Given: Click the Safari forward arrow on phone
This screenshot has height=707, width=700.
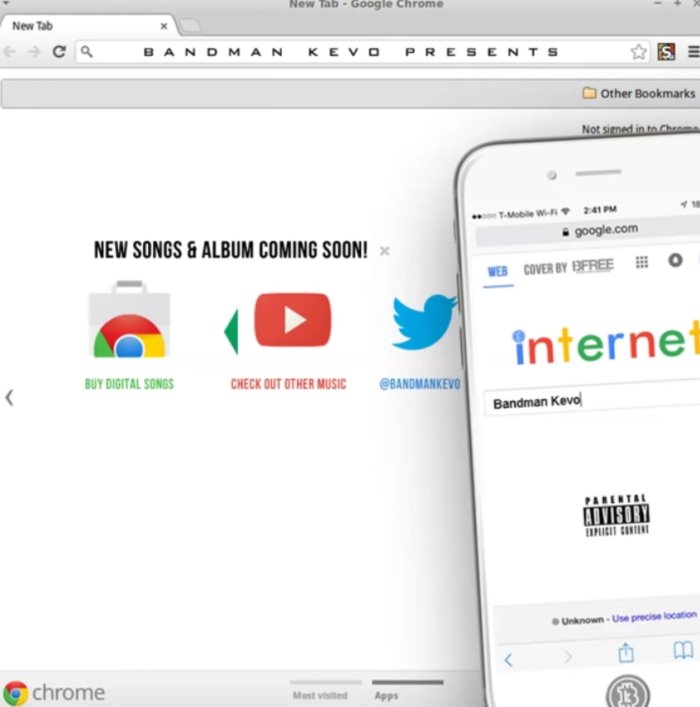Looking at the screenshot, I should pos(567,656).
